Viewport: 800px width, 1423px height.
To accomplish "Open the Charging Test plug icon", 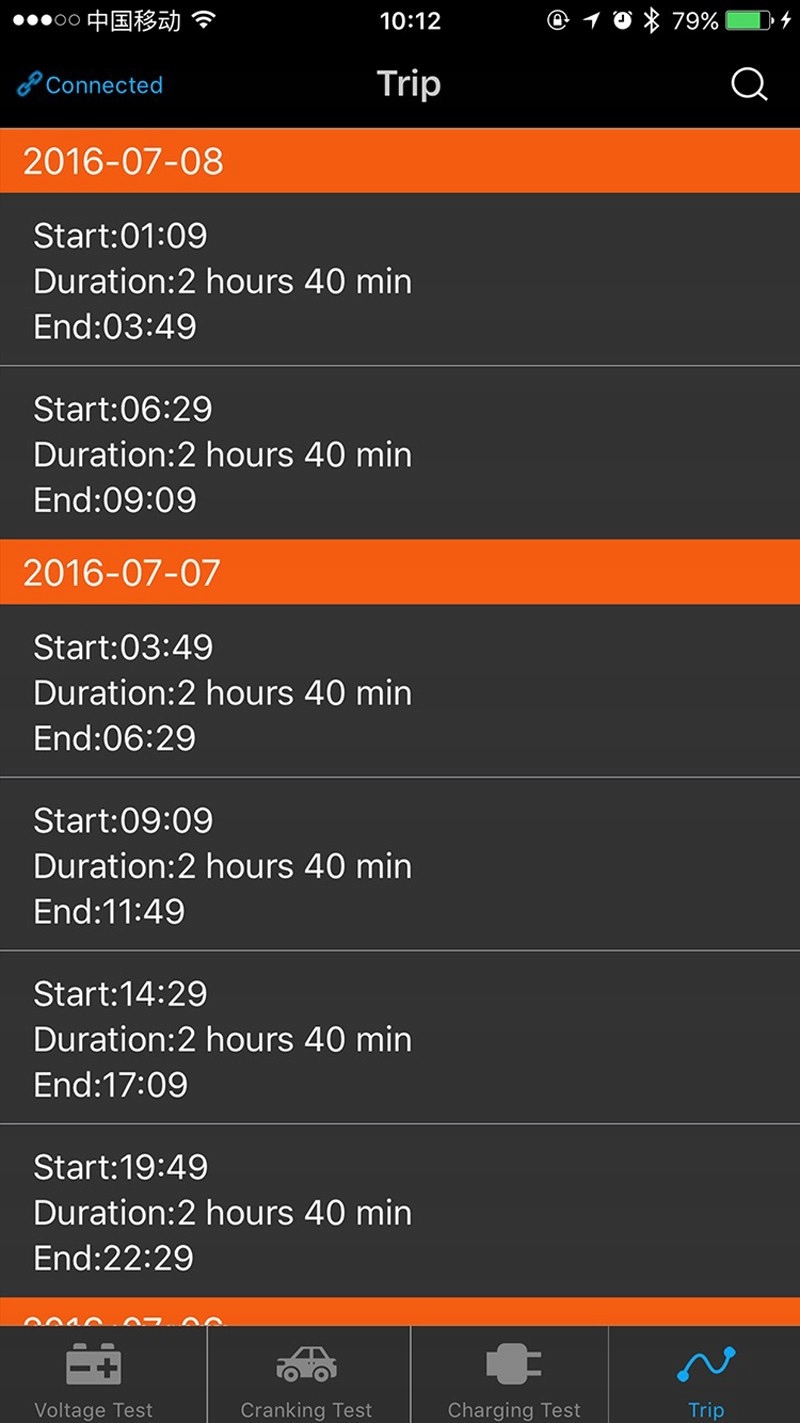I will point(514,1364).
